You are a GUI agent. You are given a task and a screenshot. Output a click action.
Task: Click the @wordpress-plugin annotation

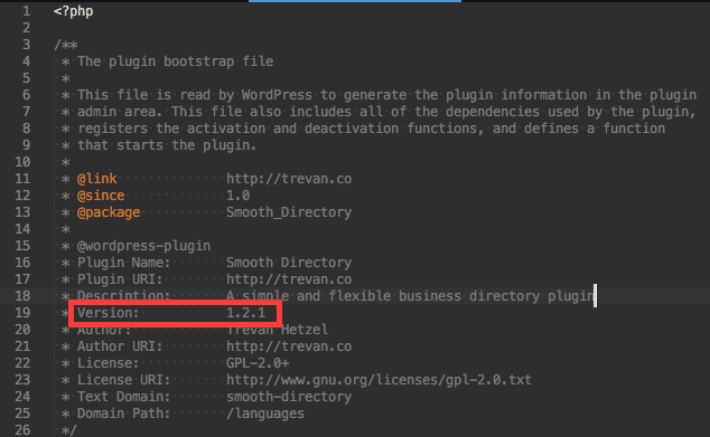pyautogui.click(x=144, y=246)
